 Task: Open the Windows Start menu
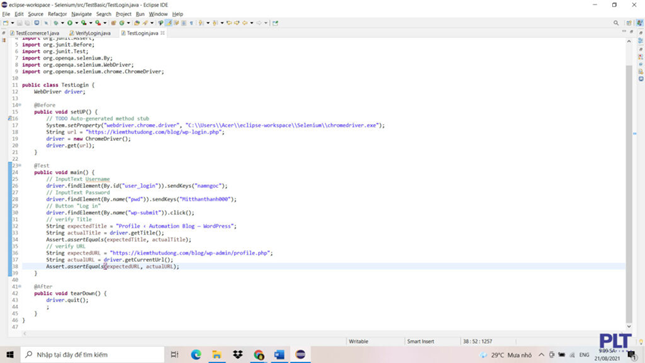[10, 354]
